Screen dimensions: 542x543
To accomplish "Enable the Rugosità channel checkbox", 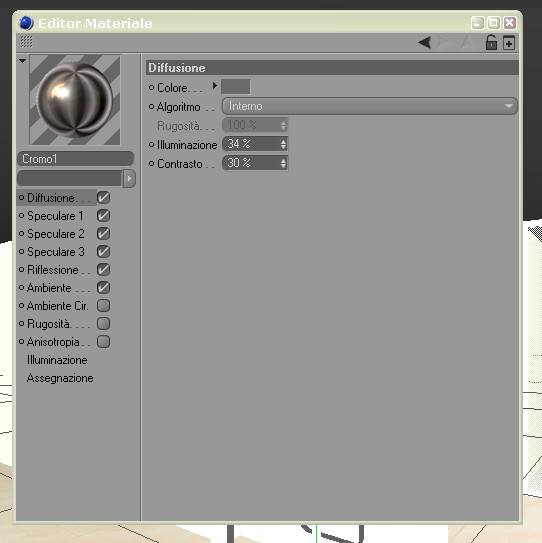I will (x=103, y=323).
